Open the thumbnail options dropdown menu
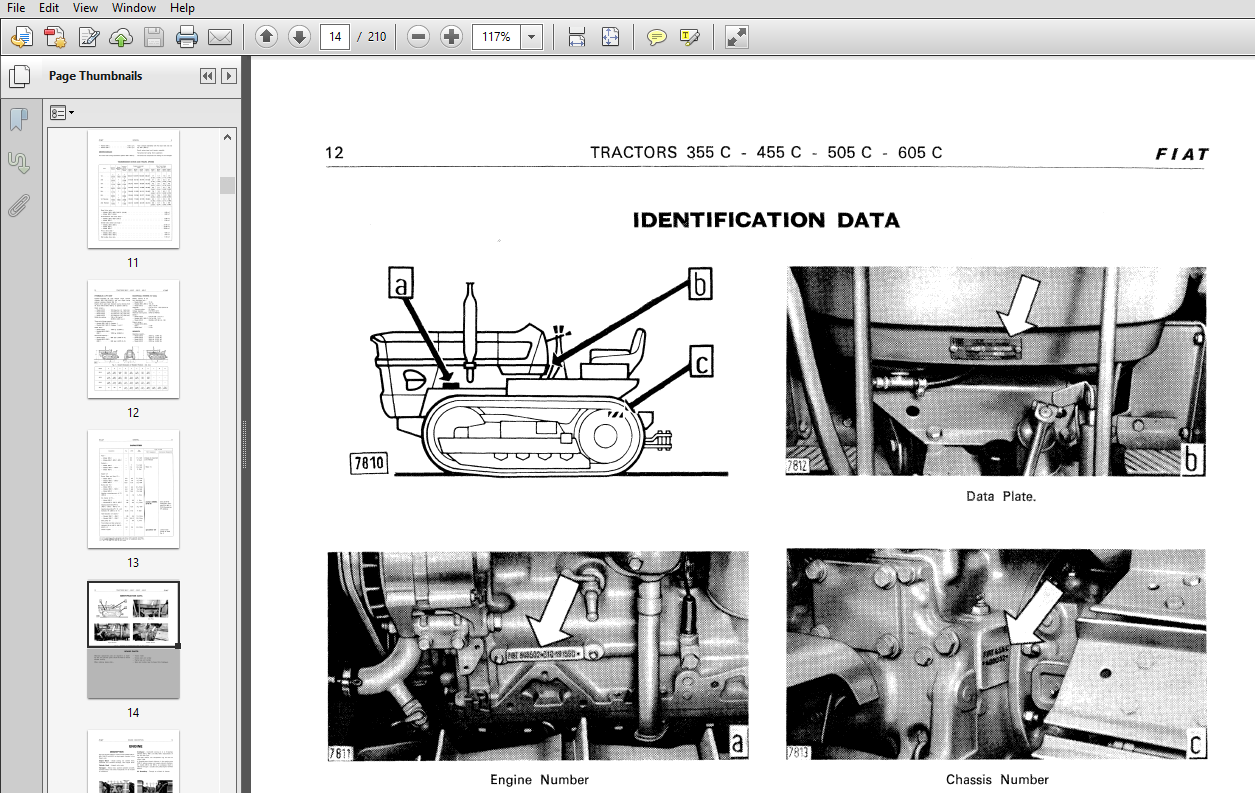The image size is (1255, 793). [x=62, y=113]
